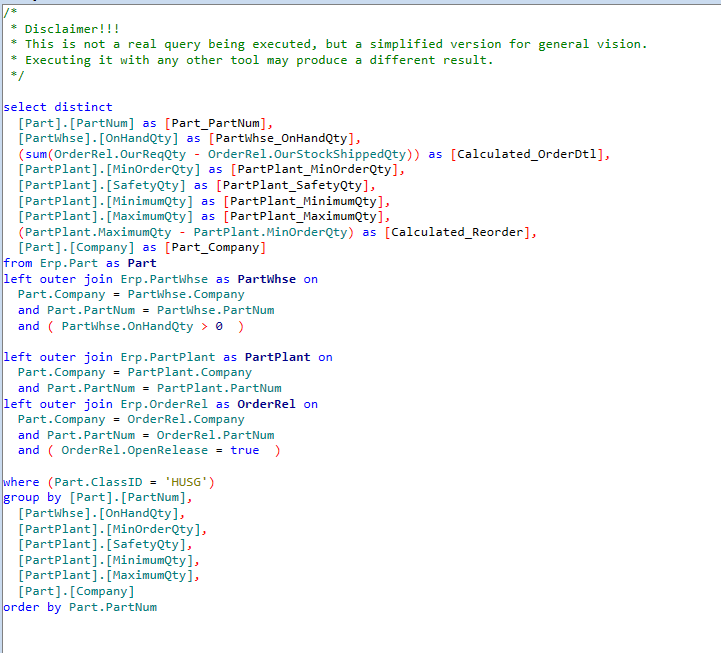
Task: Click the 'select distinct' keyword line
Action: point(58,107)
